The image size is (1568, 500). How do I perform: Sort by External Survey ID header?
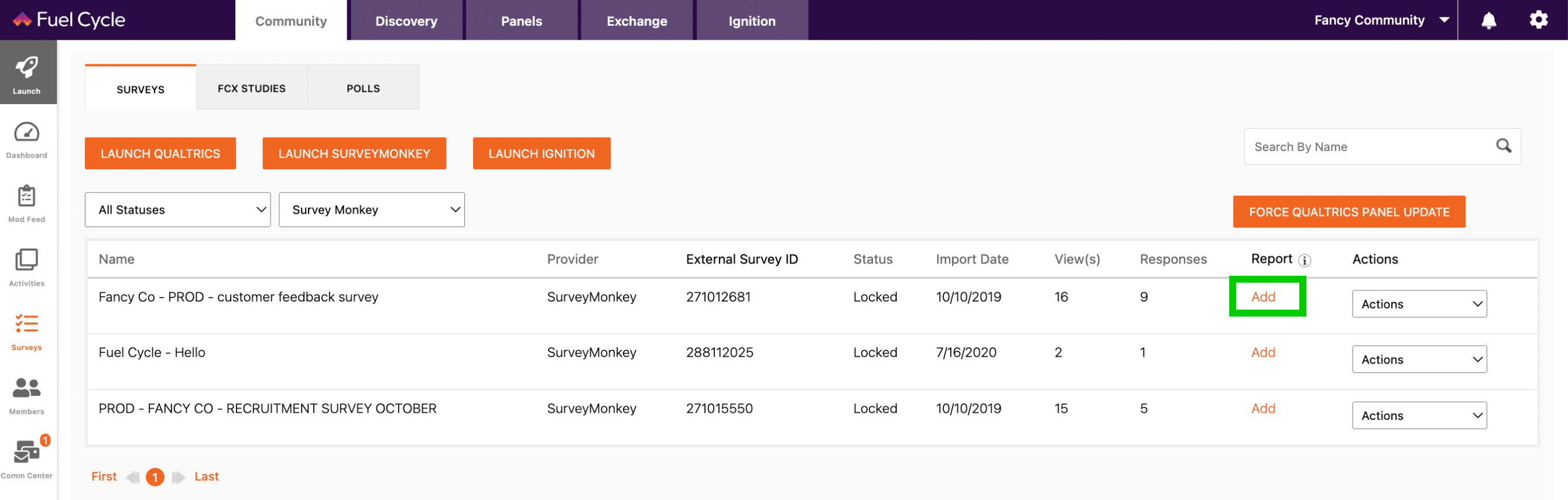click(x=741, y=259)
